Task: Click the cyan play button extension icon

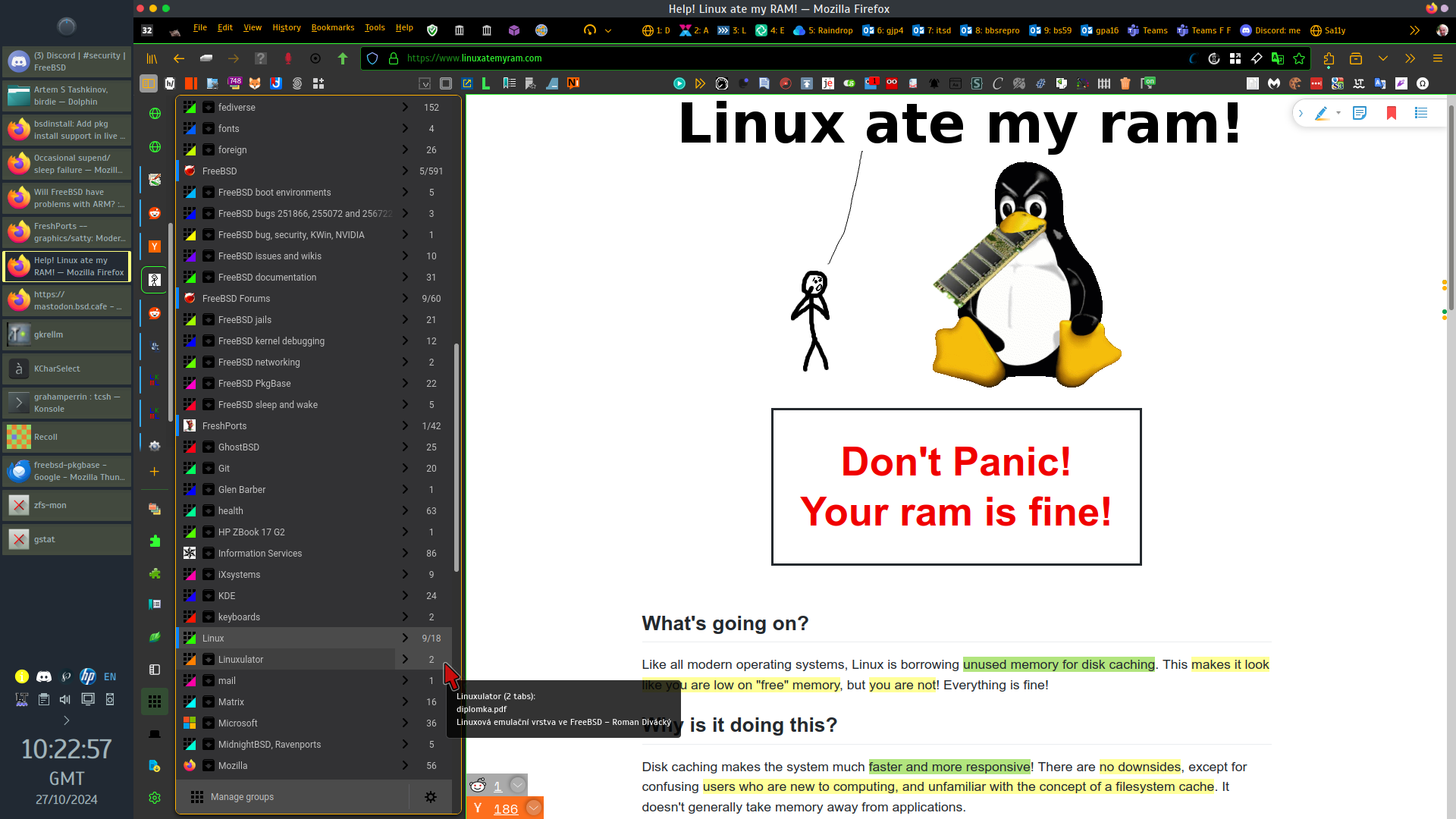Action: tap(679, 83)
